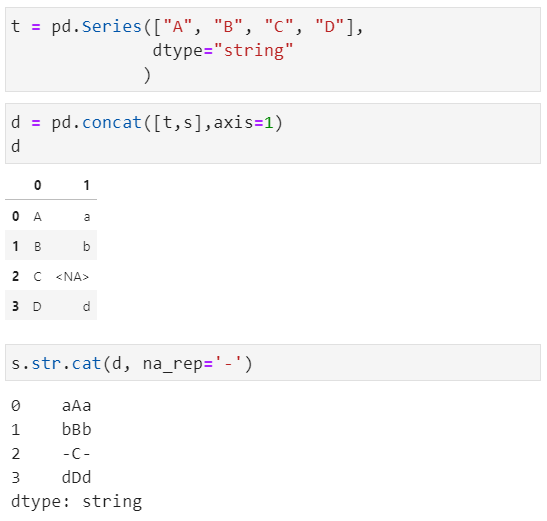Click the dtype="string" argument text
Screen dimensions: 547x521
click(x=223, y=51)
